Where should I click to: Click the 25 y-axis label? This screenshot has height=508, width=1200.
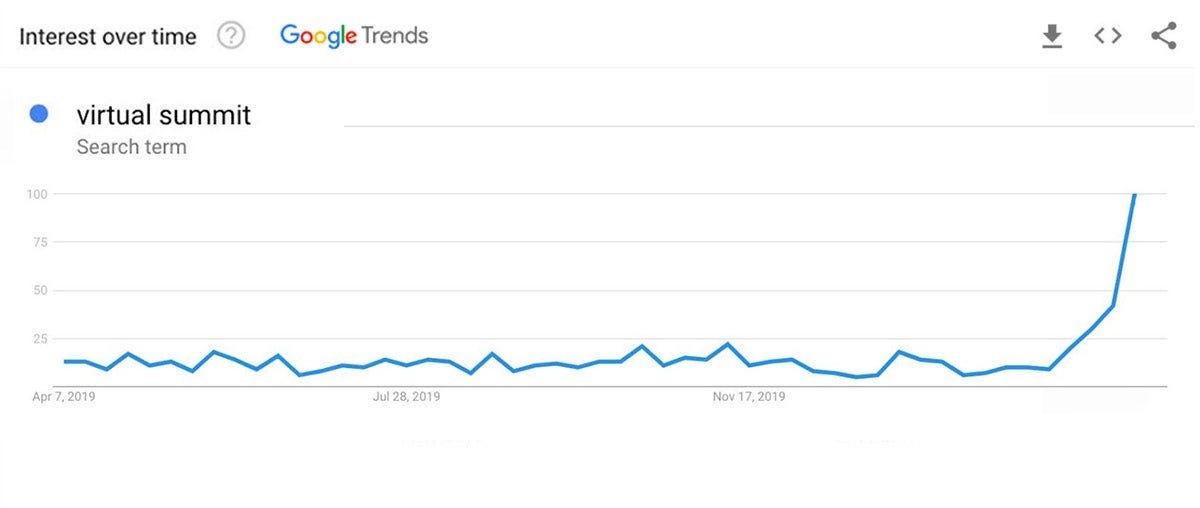[40, 339]
